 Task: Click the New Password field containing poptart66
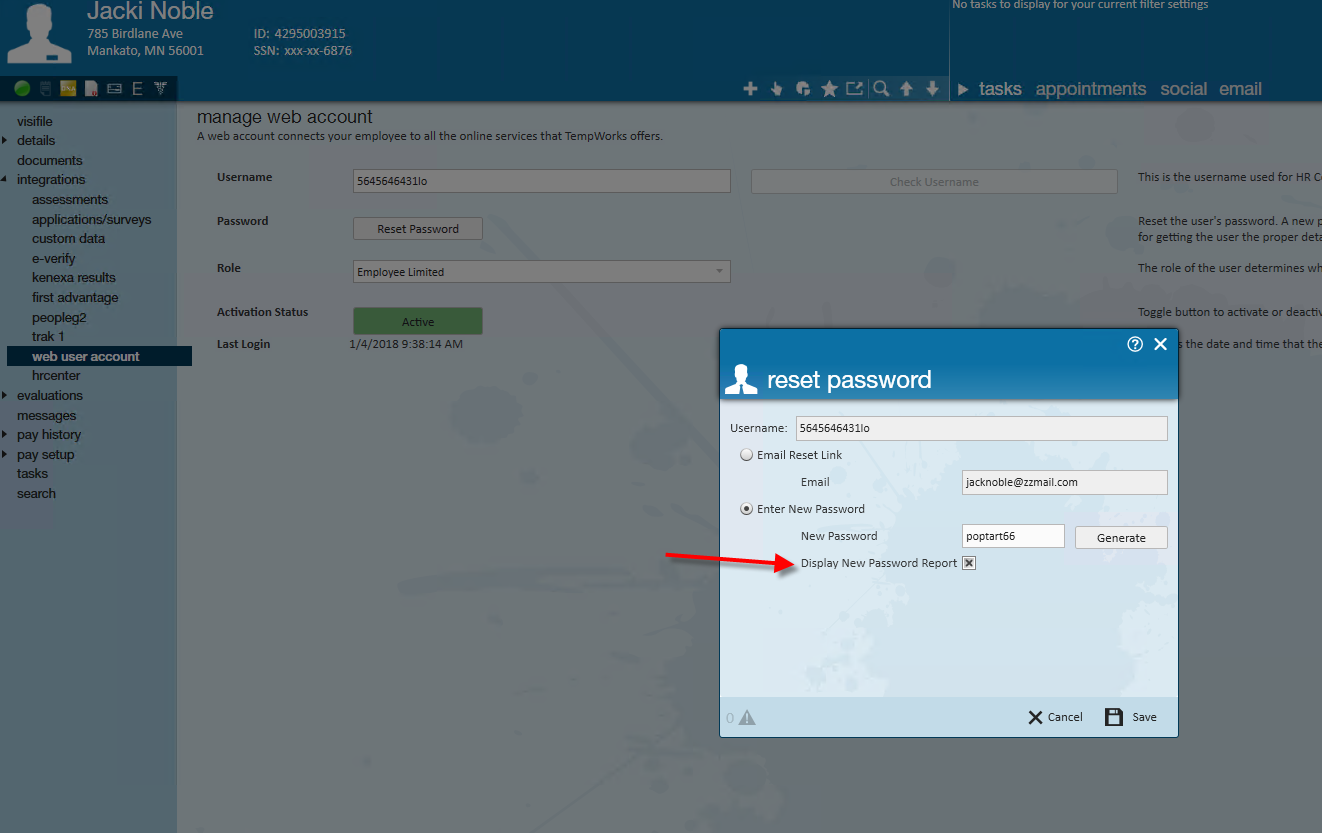coord(1013,536)
